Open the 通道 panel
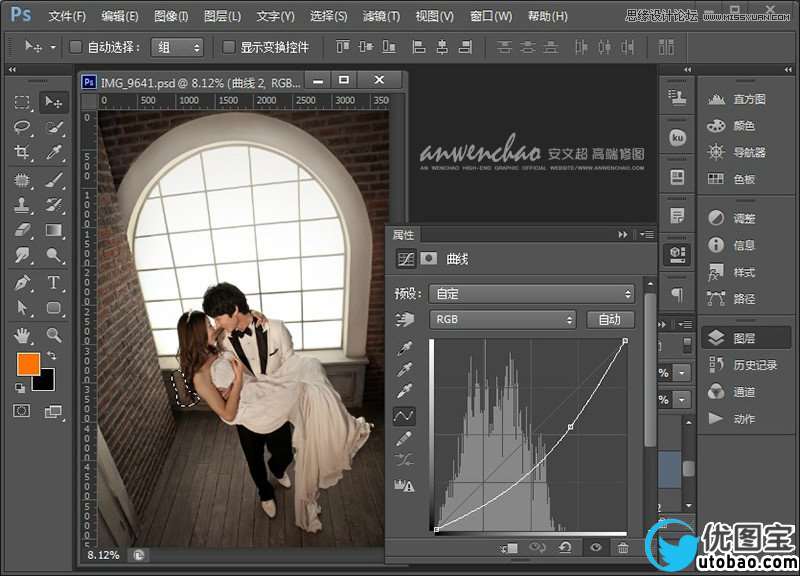800x576 pixels. (x=732, y=392)
